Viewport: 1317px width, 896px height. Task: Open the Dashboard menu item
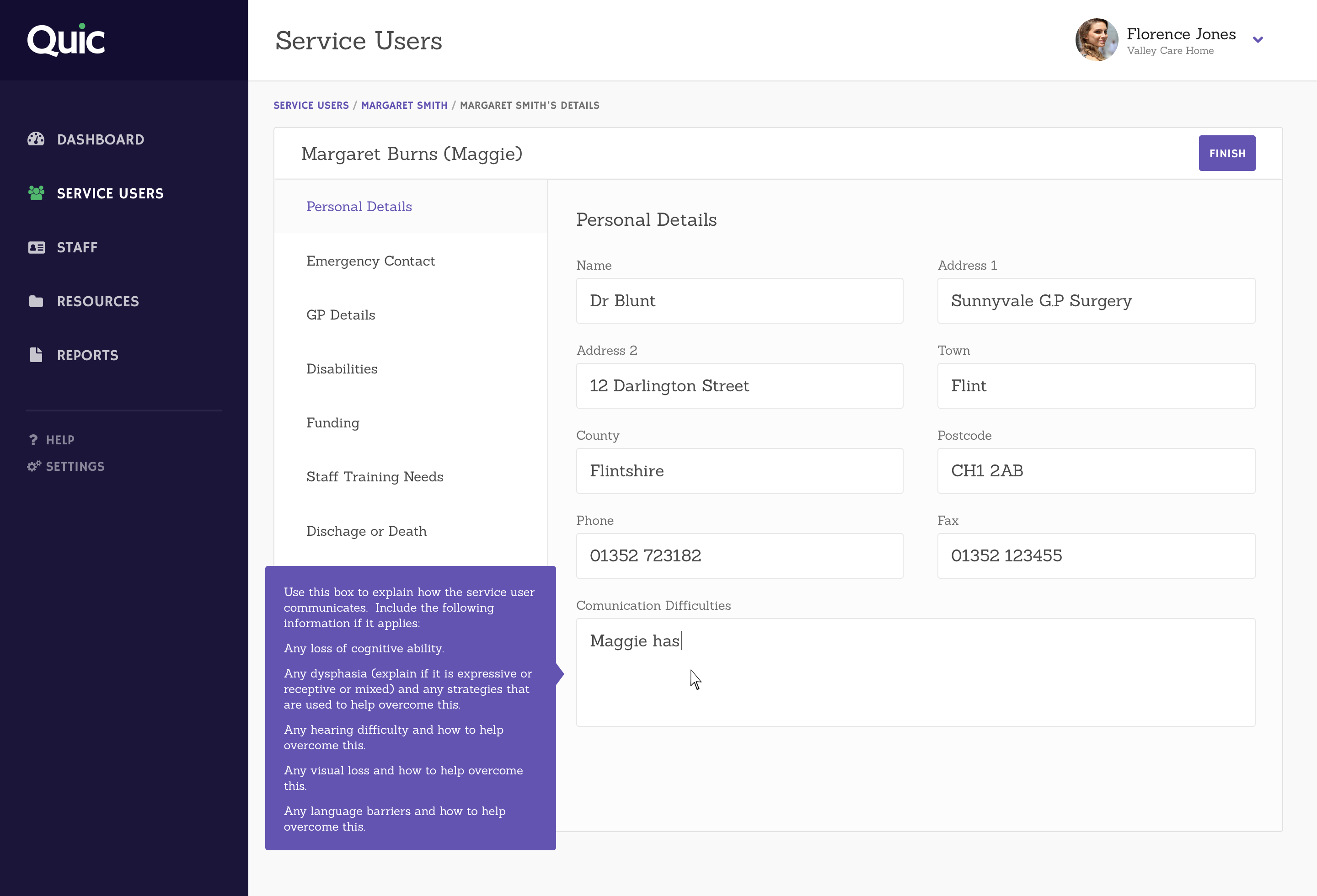pyautogui.click(x=101, y=139)
